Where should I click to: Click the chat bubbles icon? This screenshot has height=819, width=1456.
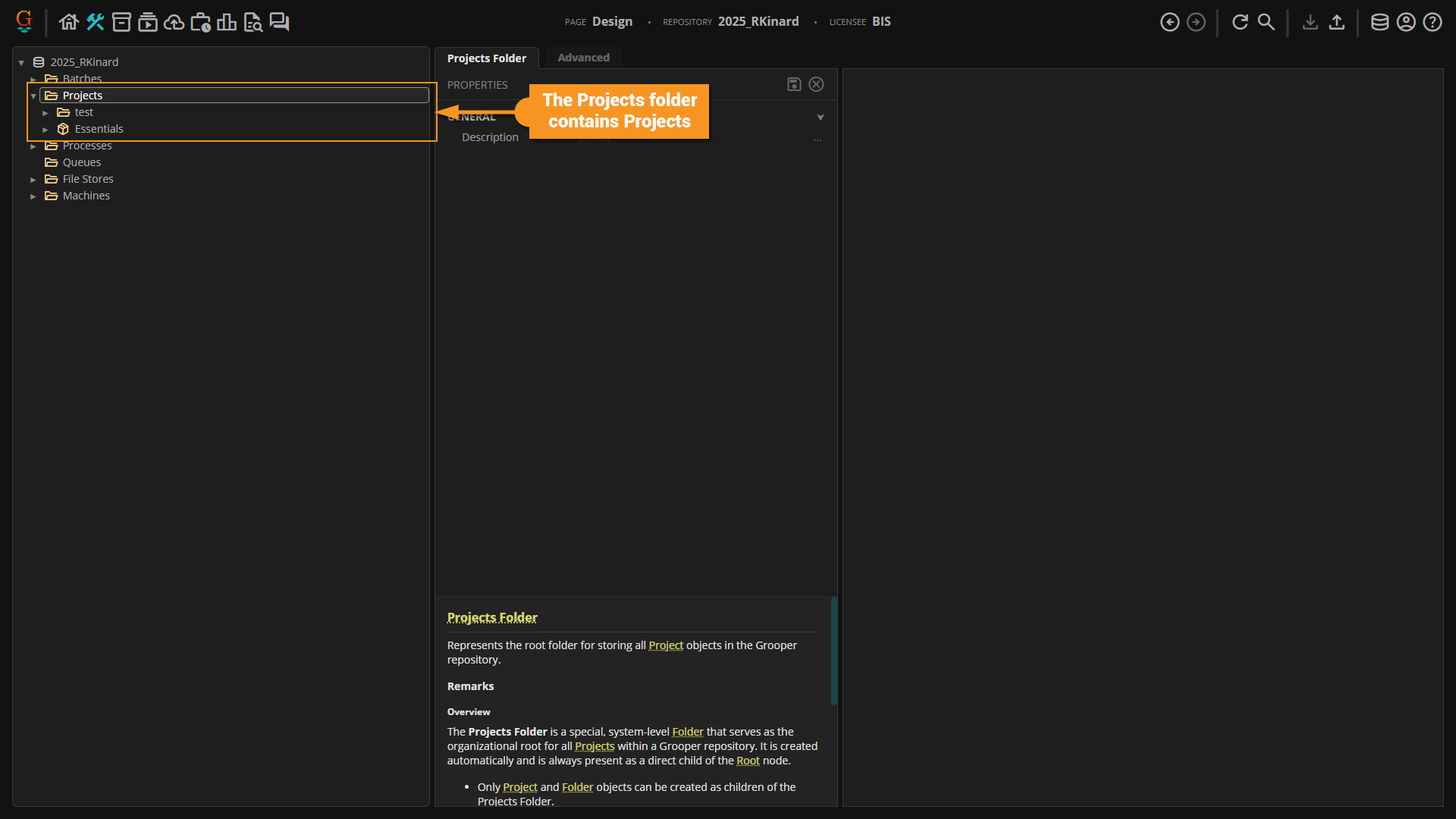pyautogui.click(x=279, y=22)
